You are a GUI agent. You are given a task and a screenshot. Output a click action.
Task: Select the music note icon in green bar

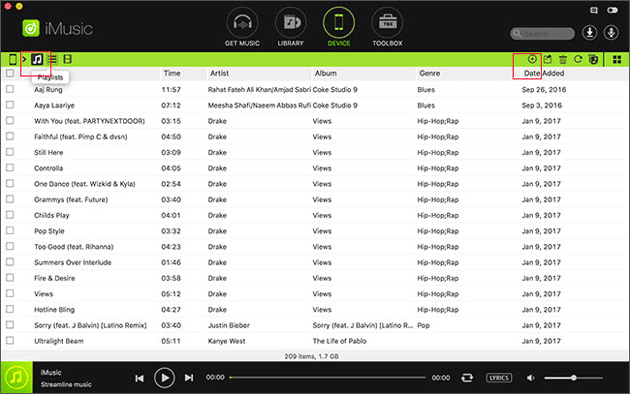(37, 59)
